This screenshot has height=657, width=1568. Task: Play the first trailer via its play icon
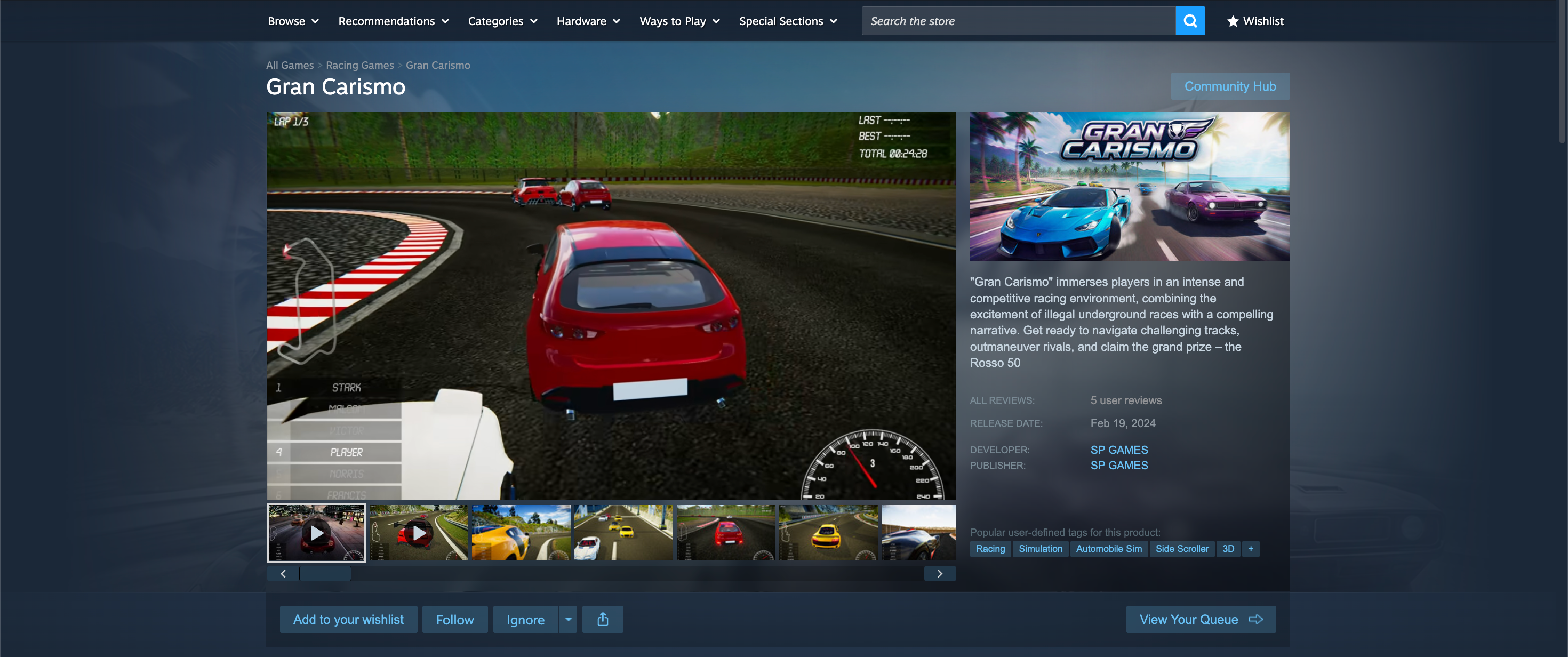point(315,533)
